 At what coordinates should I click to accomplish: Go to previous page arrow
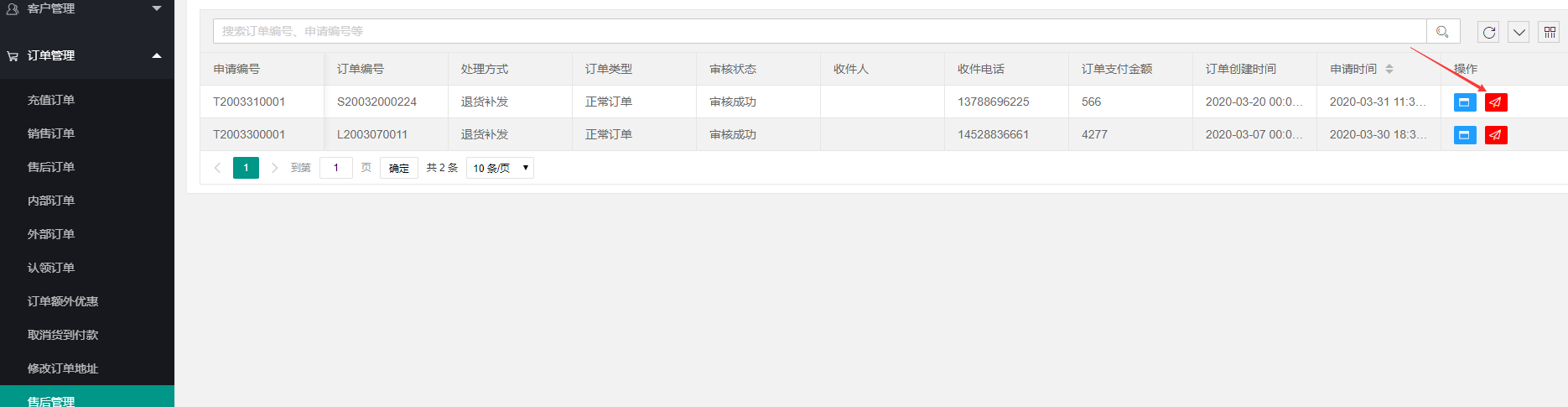coord(218,168)
